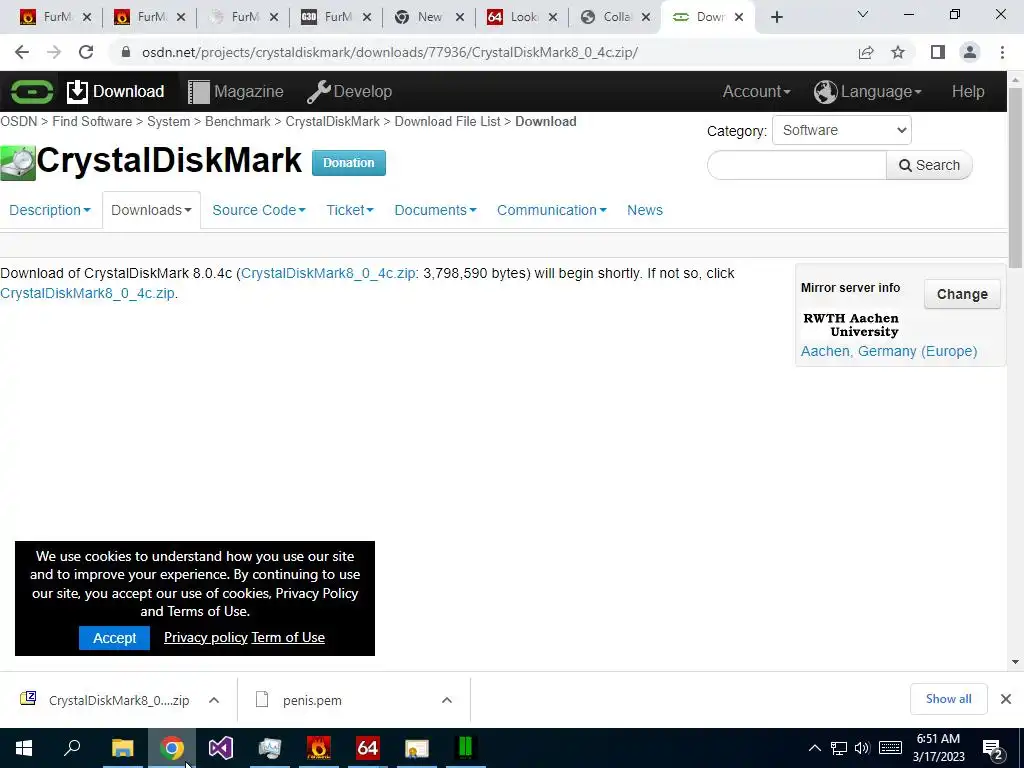Click the site search input field
The width and height of the screenshot is (1024, 768).
(x=797, y=165)
